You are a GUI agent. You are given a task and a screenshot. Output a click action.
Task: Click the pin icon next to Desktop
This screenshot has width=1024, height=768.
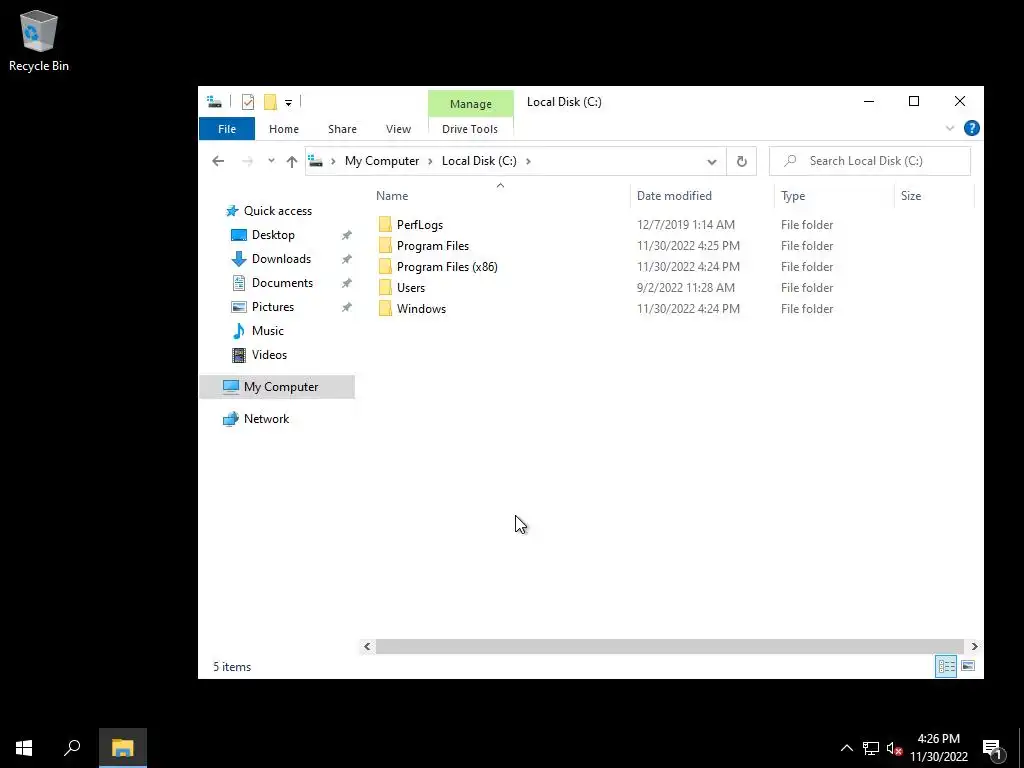347,235
